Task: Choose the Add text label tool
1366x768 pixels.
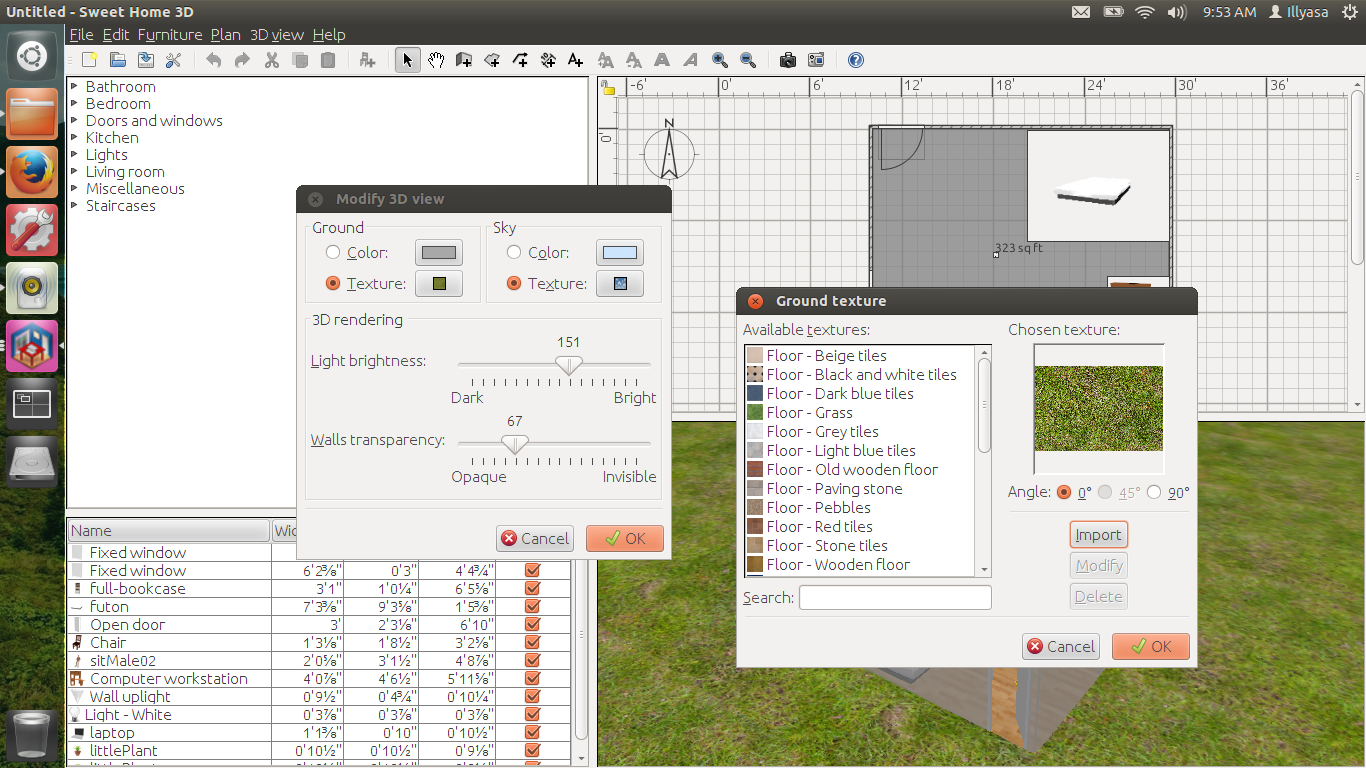Action: (x=575, y=60)
